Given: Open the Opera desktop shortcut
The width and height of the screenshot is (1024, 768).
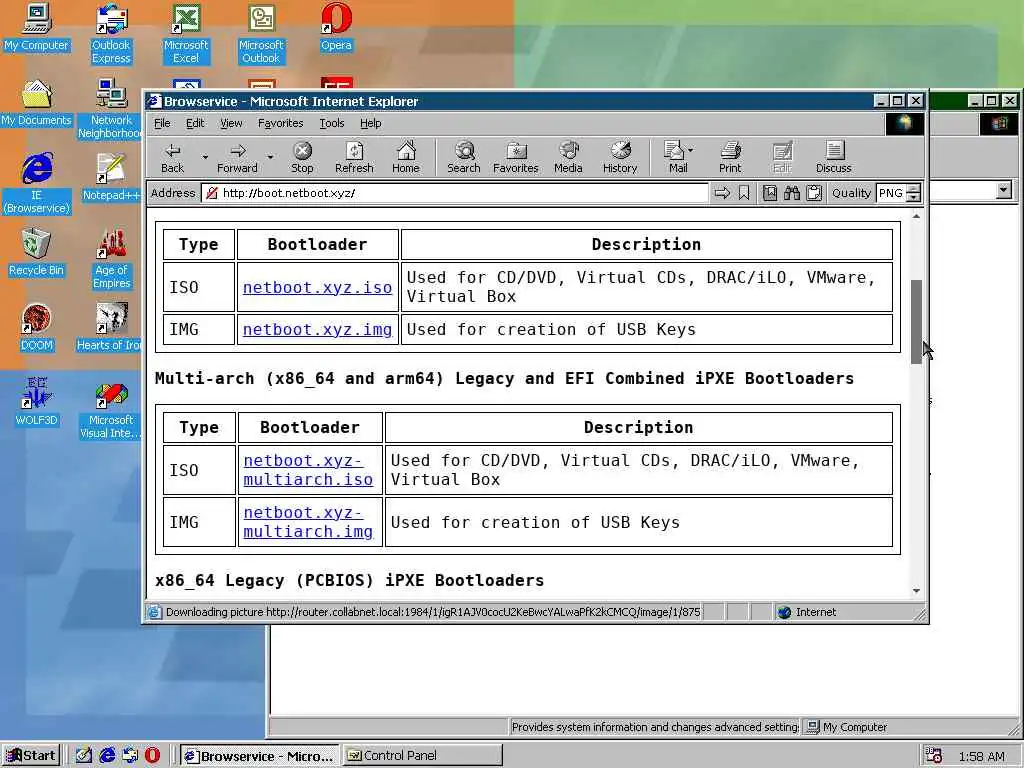Looking at the screenshot, I should coord(336,27).
